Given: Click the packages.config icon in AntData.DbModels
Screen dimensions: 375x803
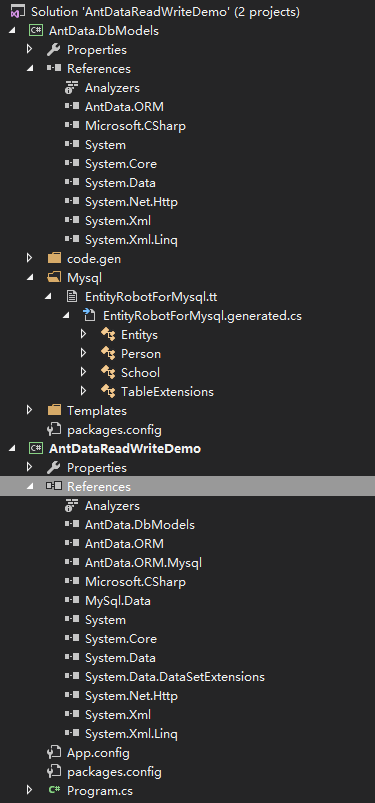Looking at the screenshot, I should pos(54,429).
